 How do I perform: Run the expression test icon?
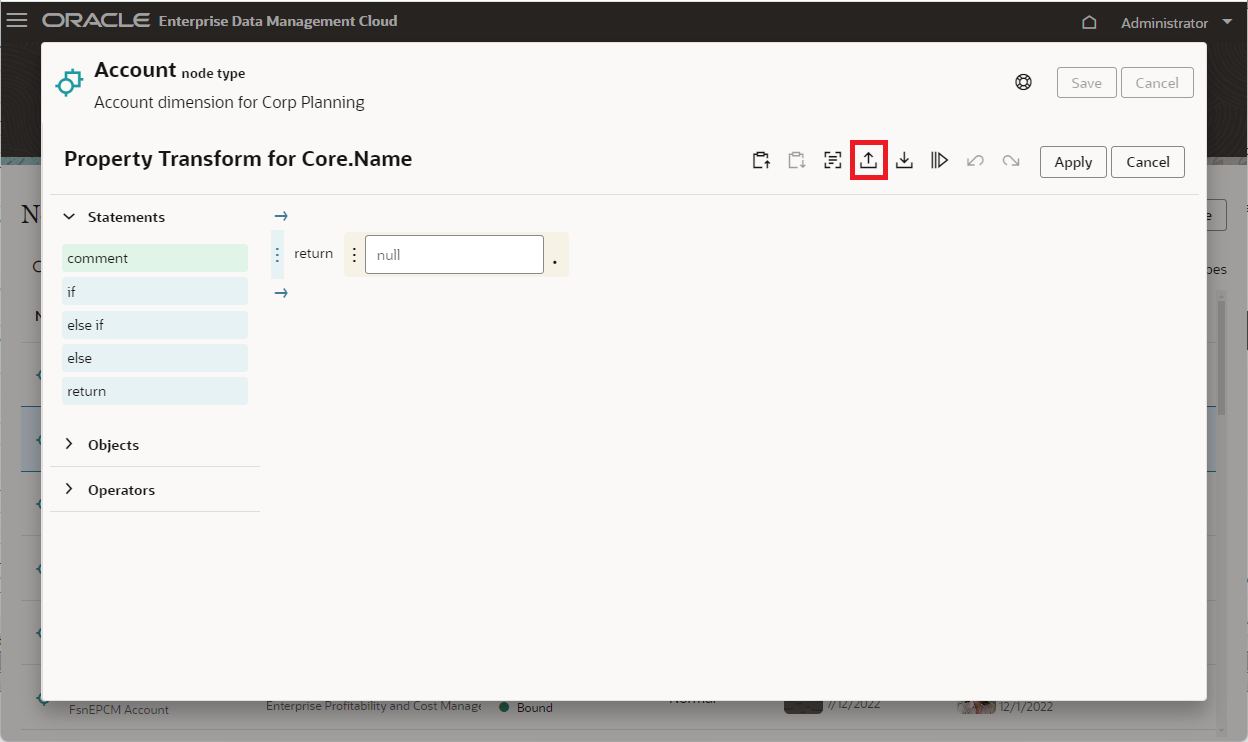pyautogui.click(x=939, y=160)
